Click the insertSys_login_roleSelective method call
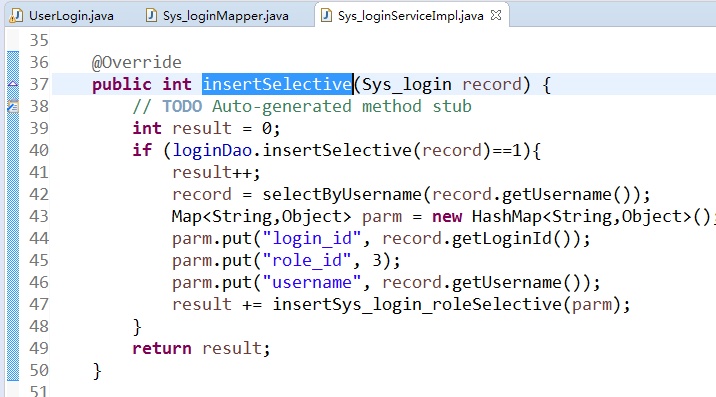Screen dimensions: 716x397 click(417, 305)
